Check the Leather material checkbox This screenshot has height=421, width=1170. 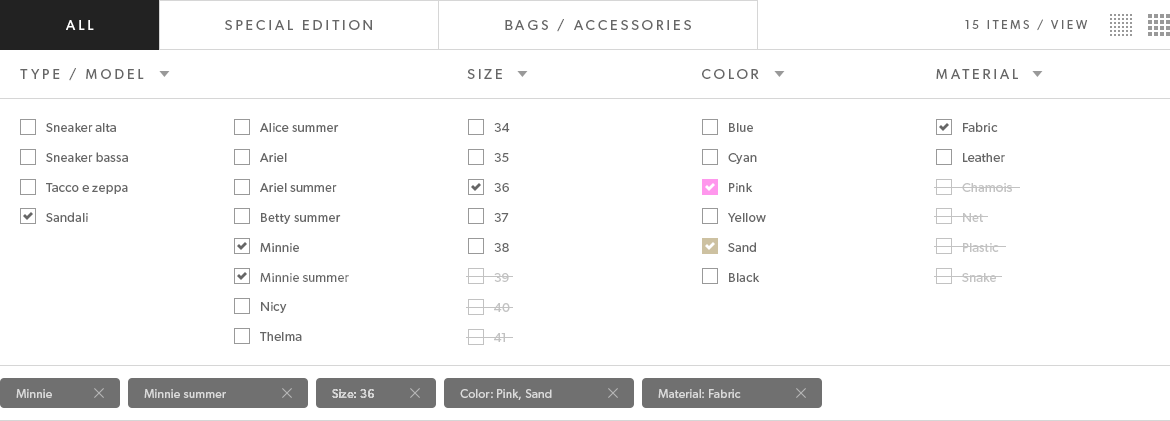(944, 157)
